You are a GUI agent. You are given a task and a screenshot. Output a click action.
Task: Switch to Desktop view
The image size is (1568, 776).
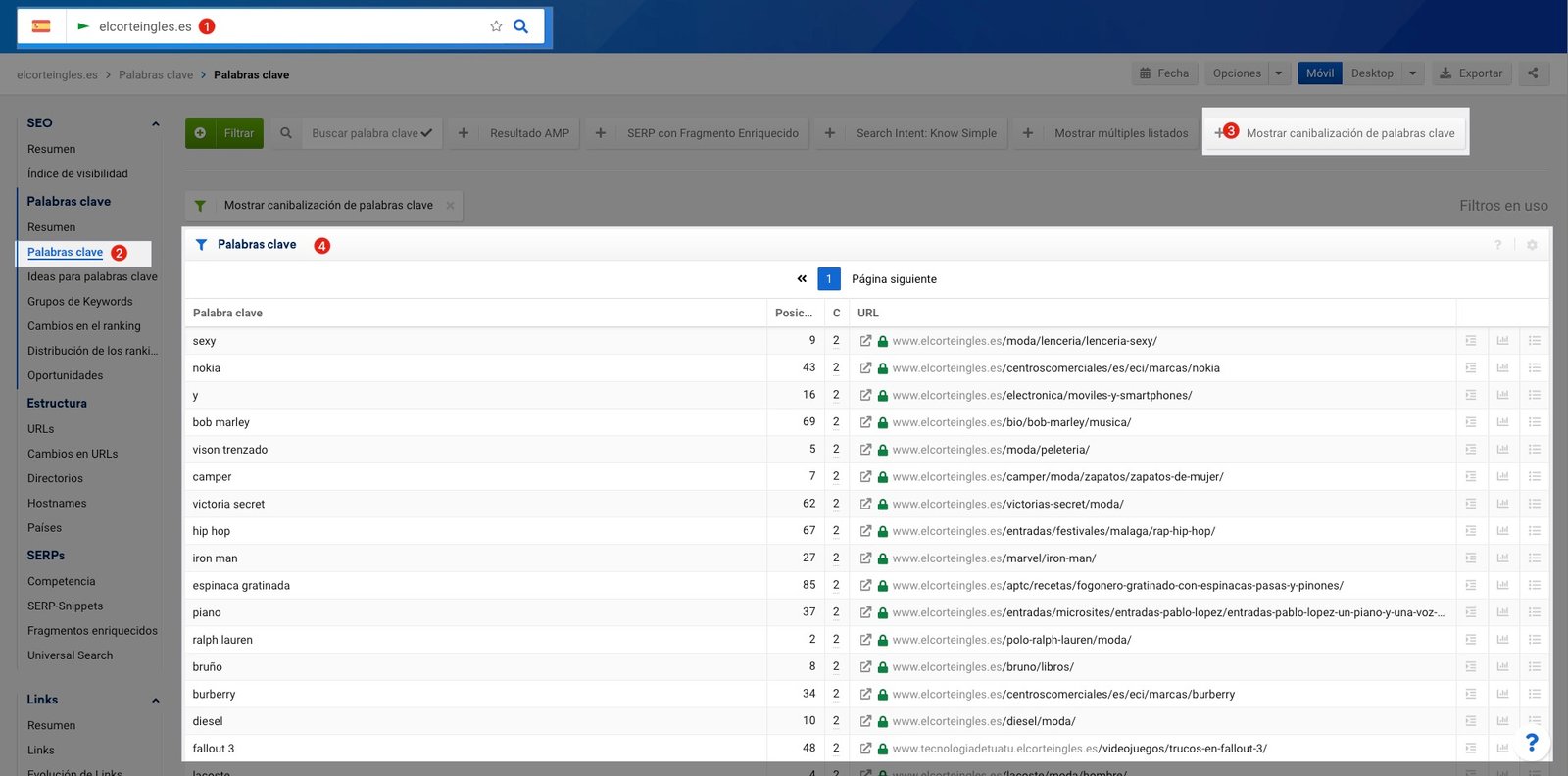coord(1372,73)
